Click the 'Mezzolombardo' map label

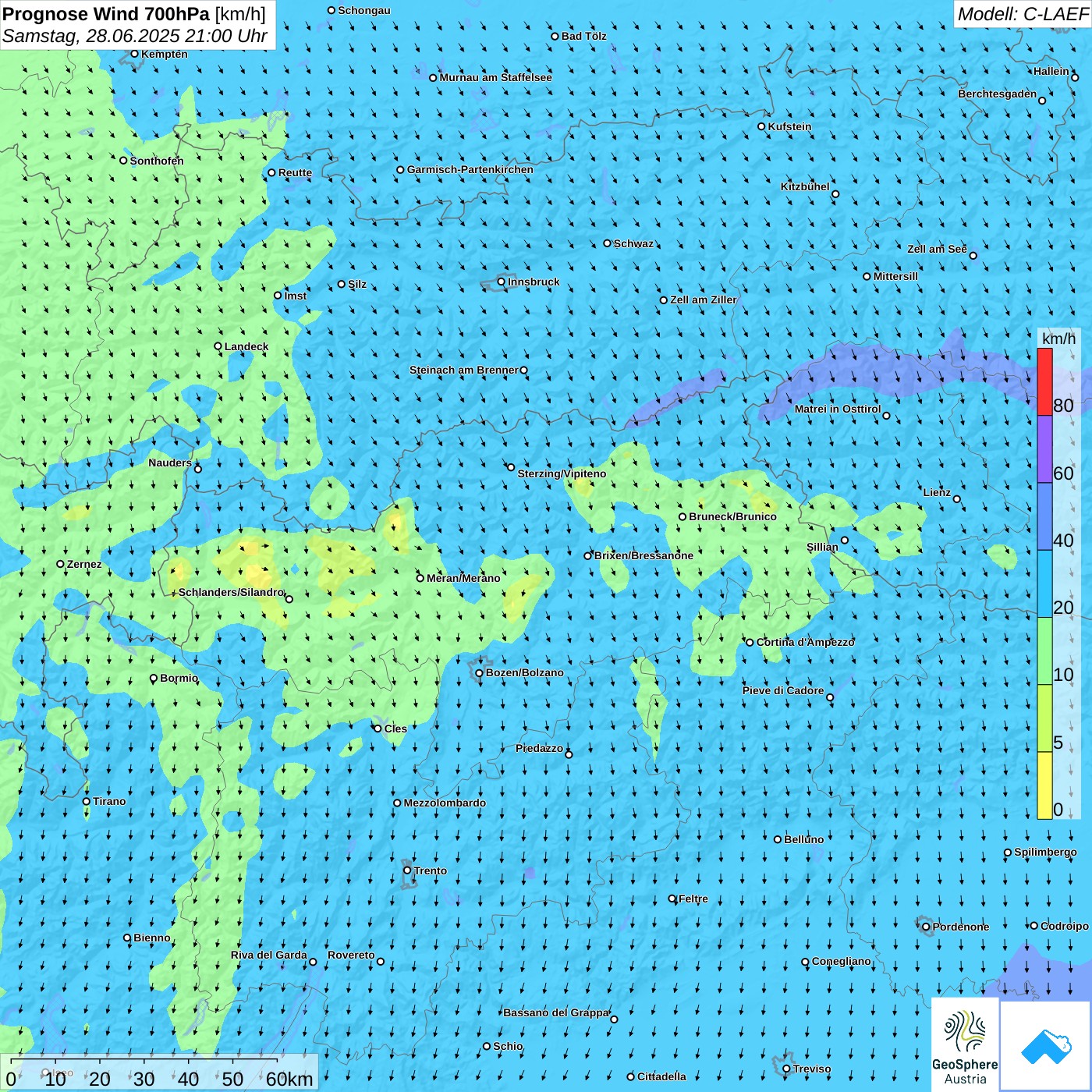pos(445,803)
